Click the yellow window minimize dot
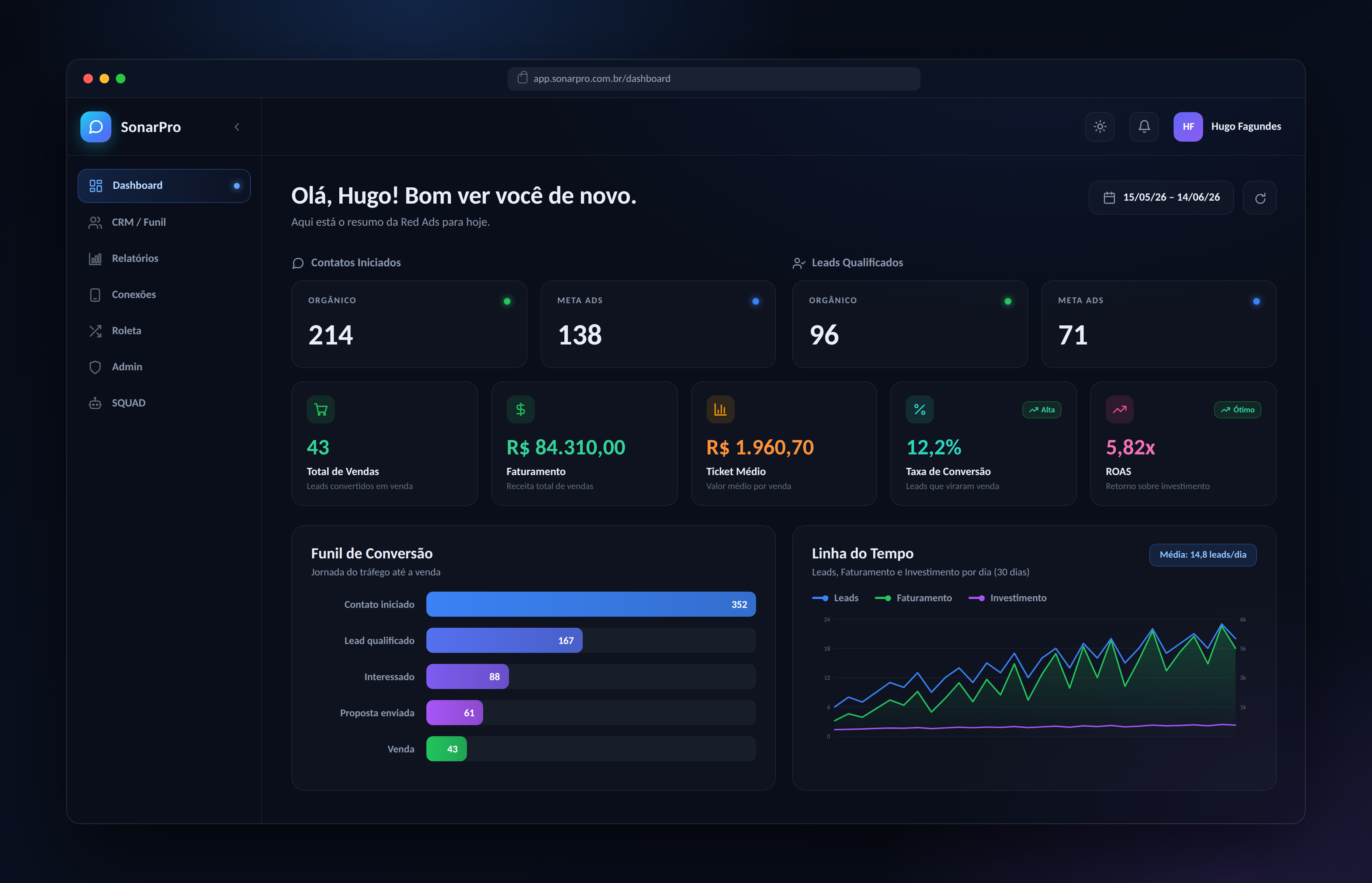Image resolution: width=1372 pixels, height=883 pixels. (104, 79)
